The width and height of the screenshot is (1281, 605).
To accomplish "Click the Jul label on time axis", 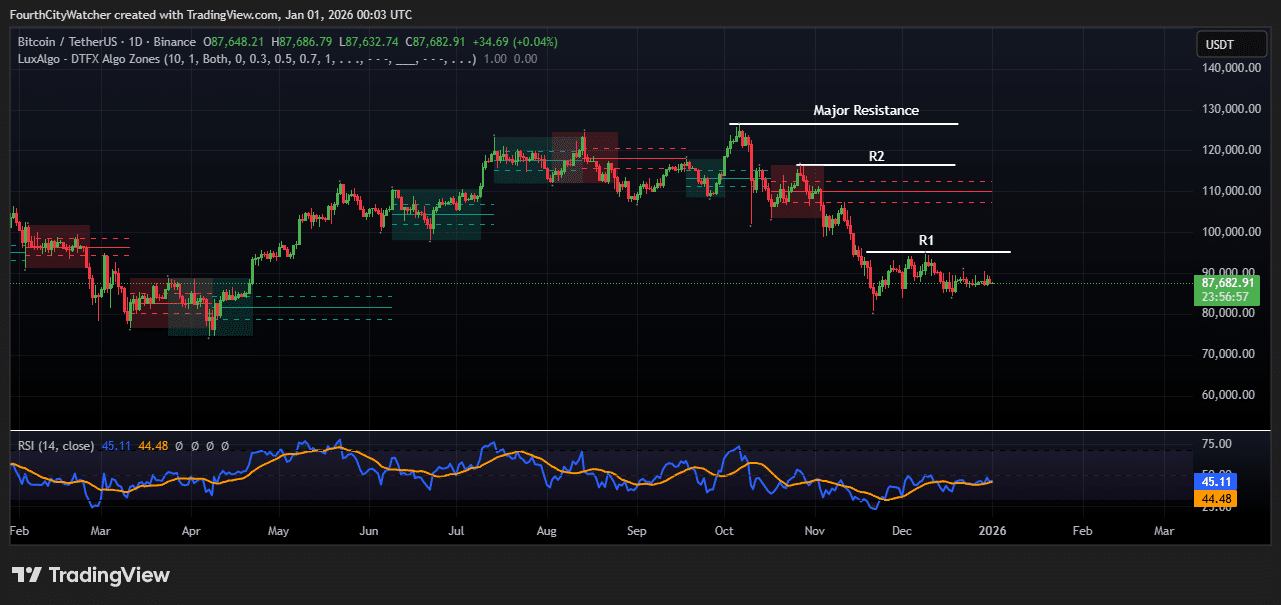I will [x=457, y=530].
